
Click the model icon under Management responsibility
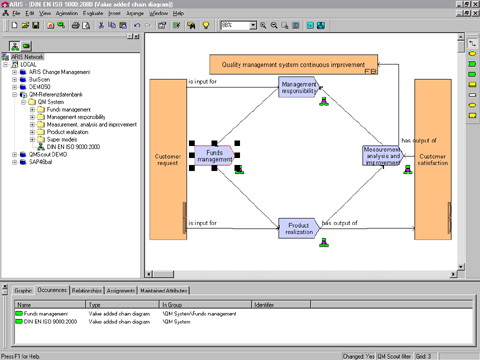[324, 101]
